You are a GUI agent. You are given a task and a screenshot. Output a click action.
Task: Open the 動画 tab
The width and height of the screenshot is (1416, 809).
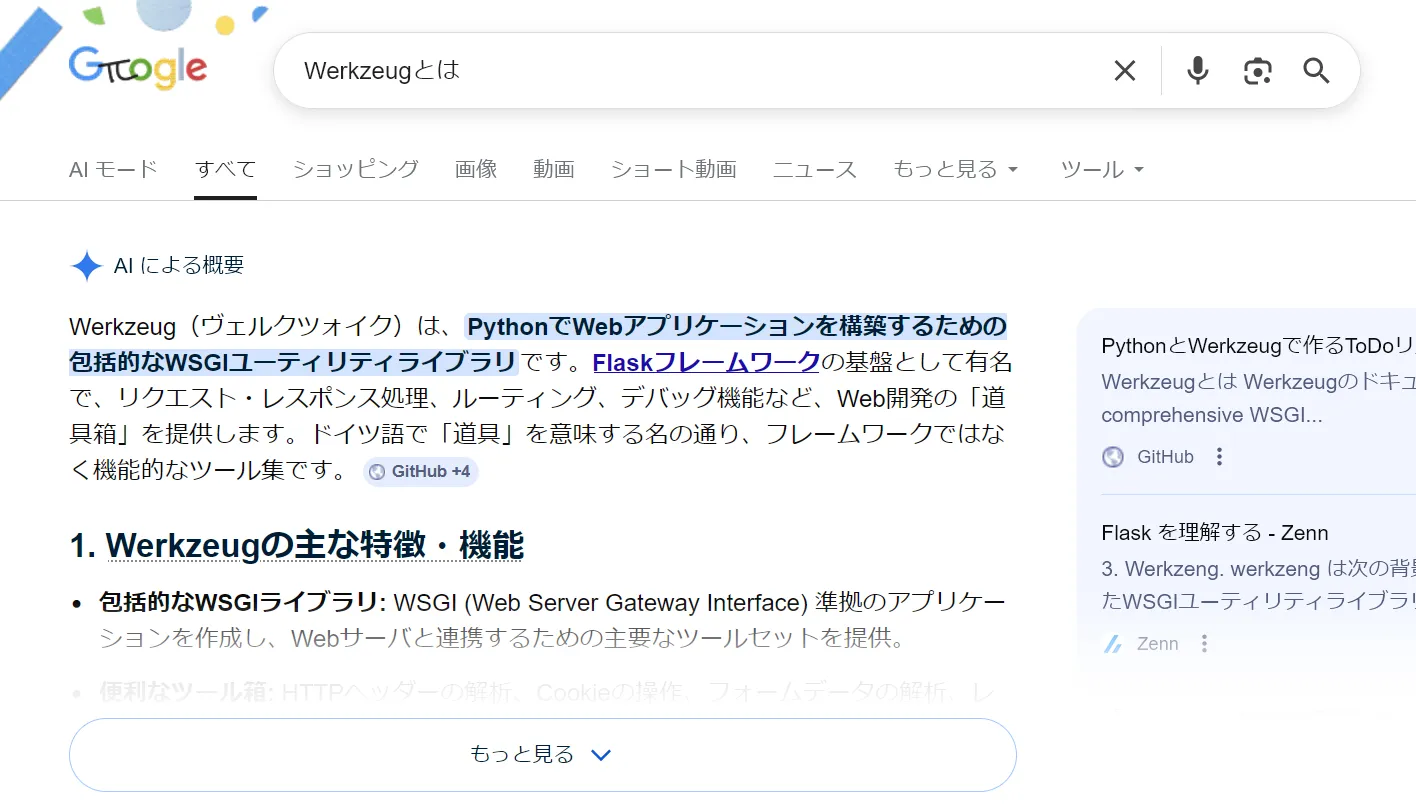pyautogui.click(x=554, y=169)
